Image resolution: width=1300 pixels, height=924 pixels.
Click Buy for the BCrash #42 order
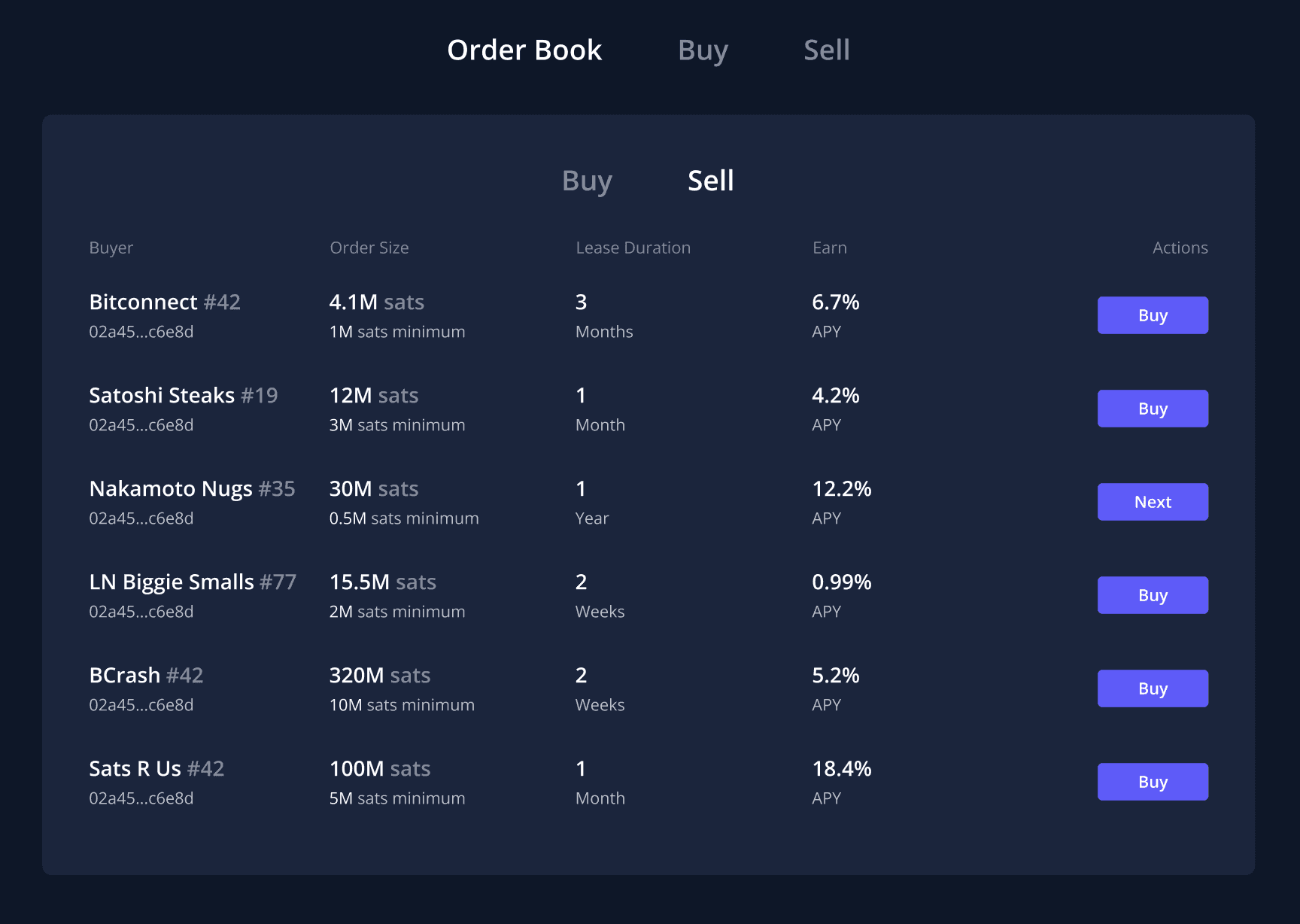pos(1152,688)
